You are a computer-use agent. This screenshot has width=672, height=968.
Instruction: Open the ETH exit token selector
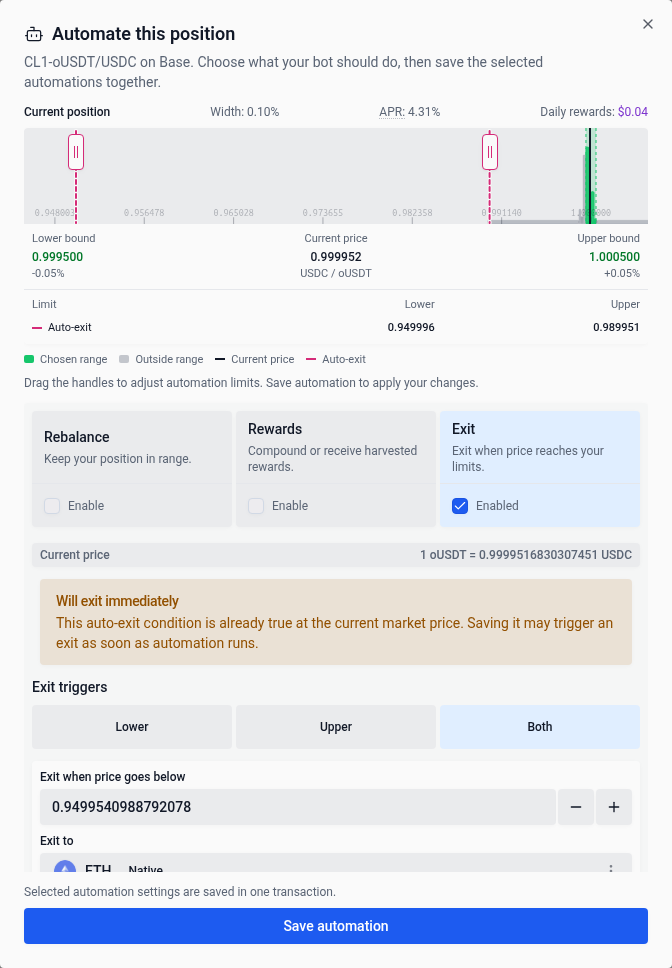[x=336, y=863]
